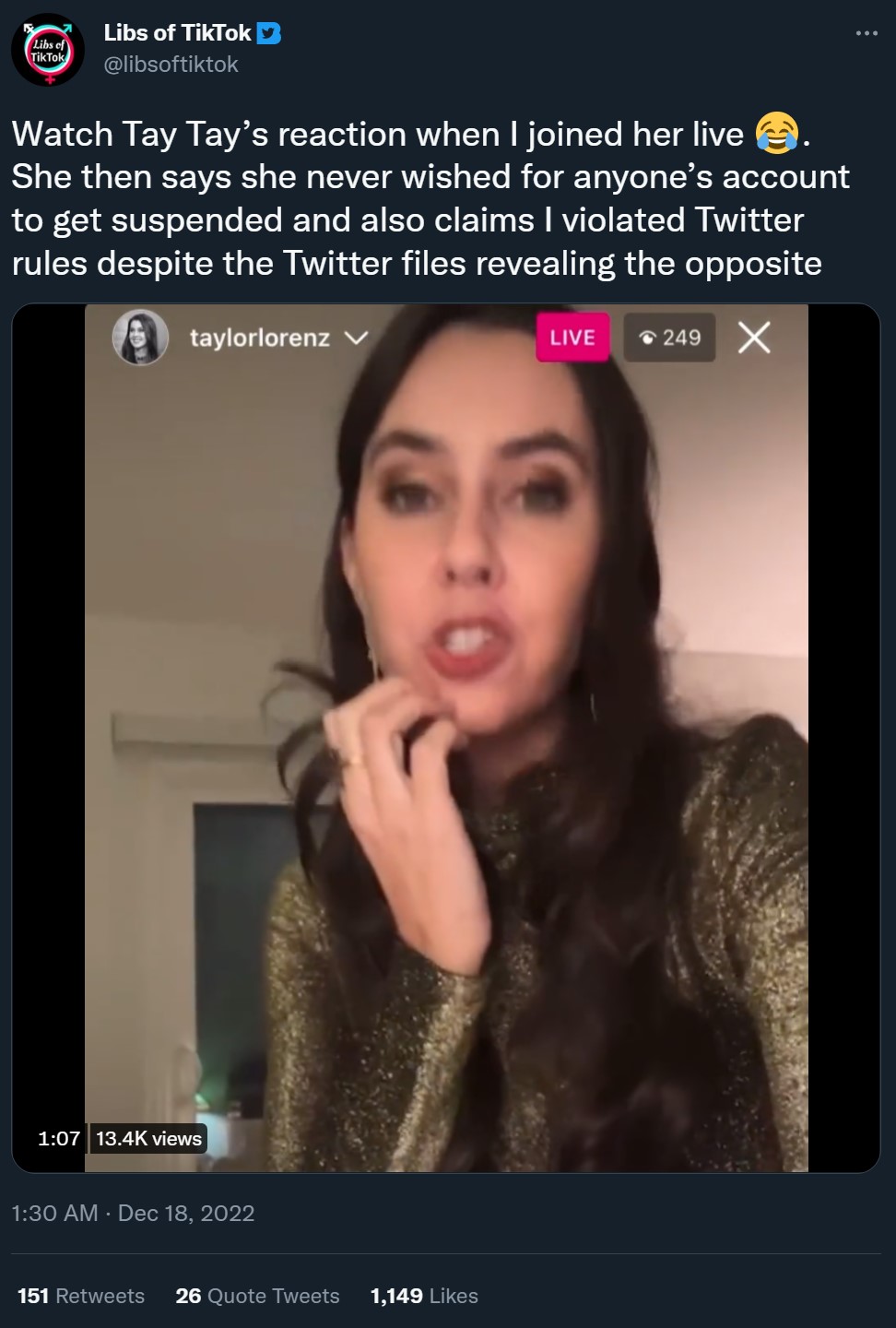
Task: Click the Dec 18, 2022 date
Action: click(186, 1213)
